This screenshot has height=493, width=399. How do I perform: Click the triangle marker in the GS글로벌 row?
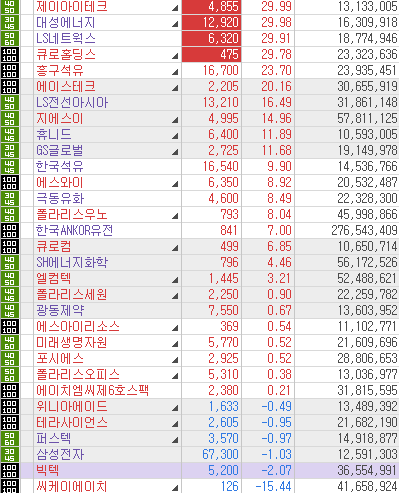click(x=175, y=152)
